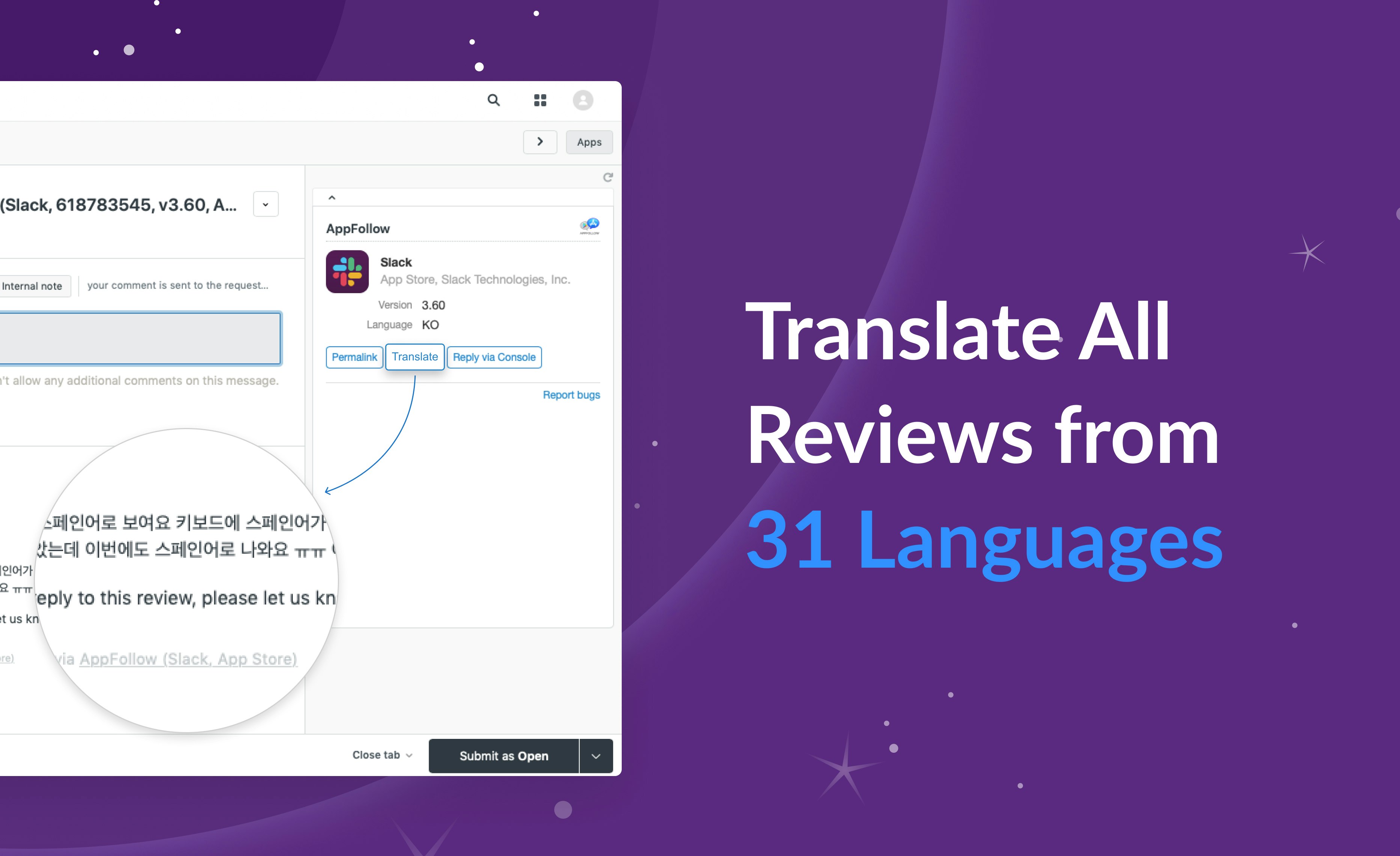Click the refresh/sync icon top right

point(608,177)
